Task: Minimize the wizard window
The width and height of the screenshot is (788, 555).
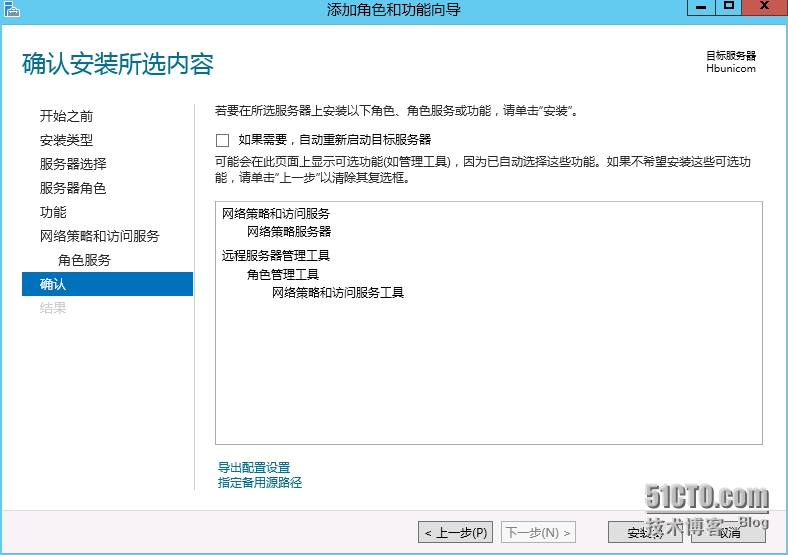Action: (701, 8)
